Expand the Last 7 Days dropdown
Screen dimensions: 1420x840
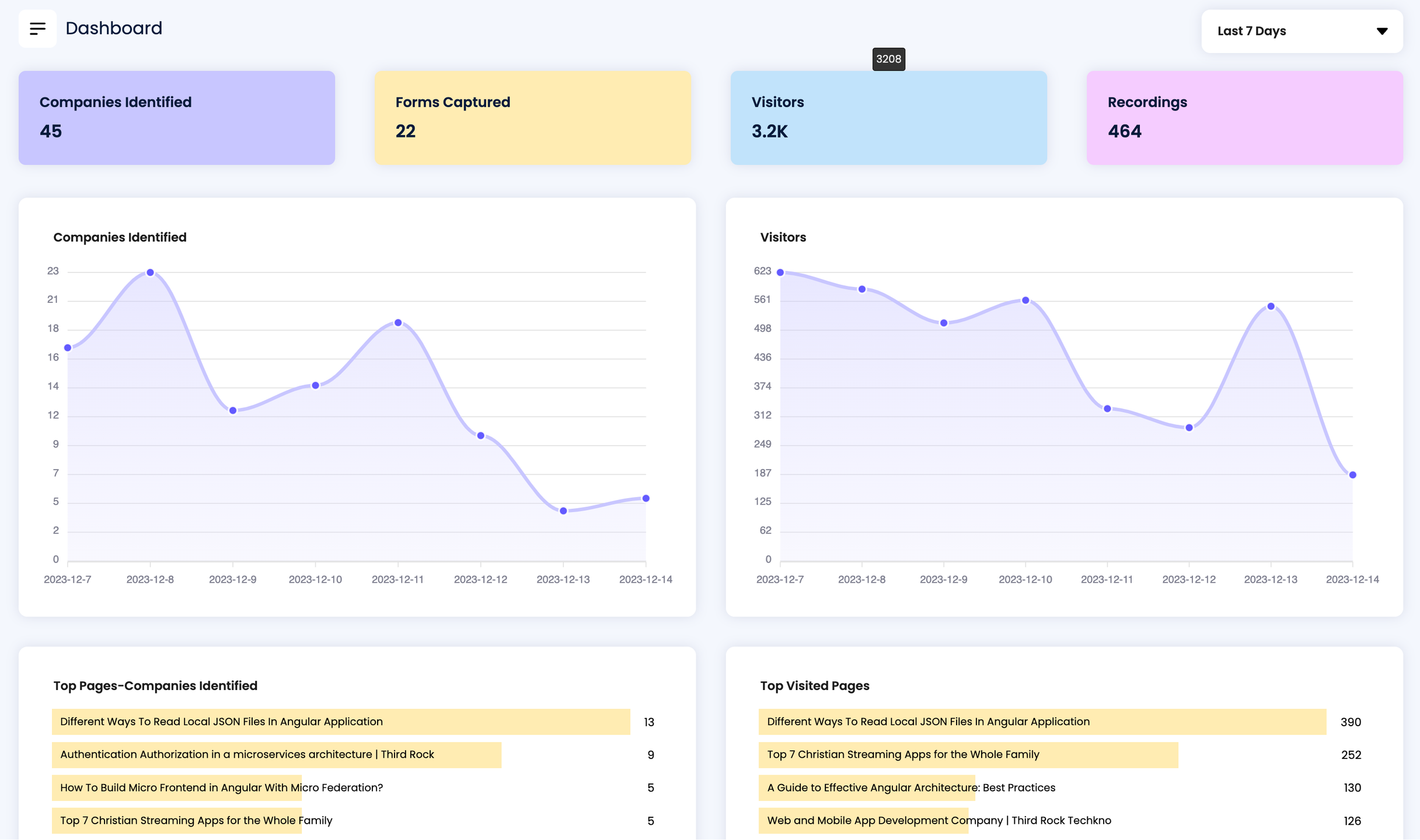1301,31
